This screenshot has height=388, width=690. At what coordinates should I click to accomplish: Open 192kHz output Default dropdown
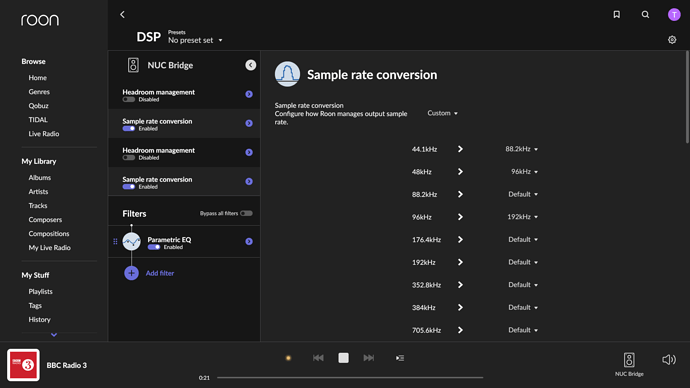523,262
